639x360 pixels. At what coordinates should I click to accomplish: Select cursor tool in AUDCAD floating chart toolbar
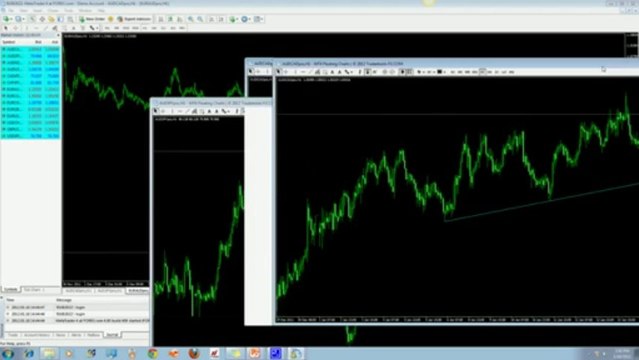pos(278,72)
